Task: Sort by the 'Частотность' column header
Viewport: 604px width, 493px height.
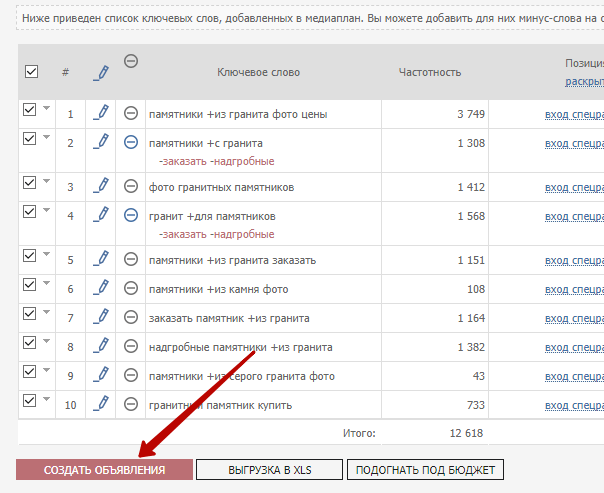Action: (429, 72)
